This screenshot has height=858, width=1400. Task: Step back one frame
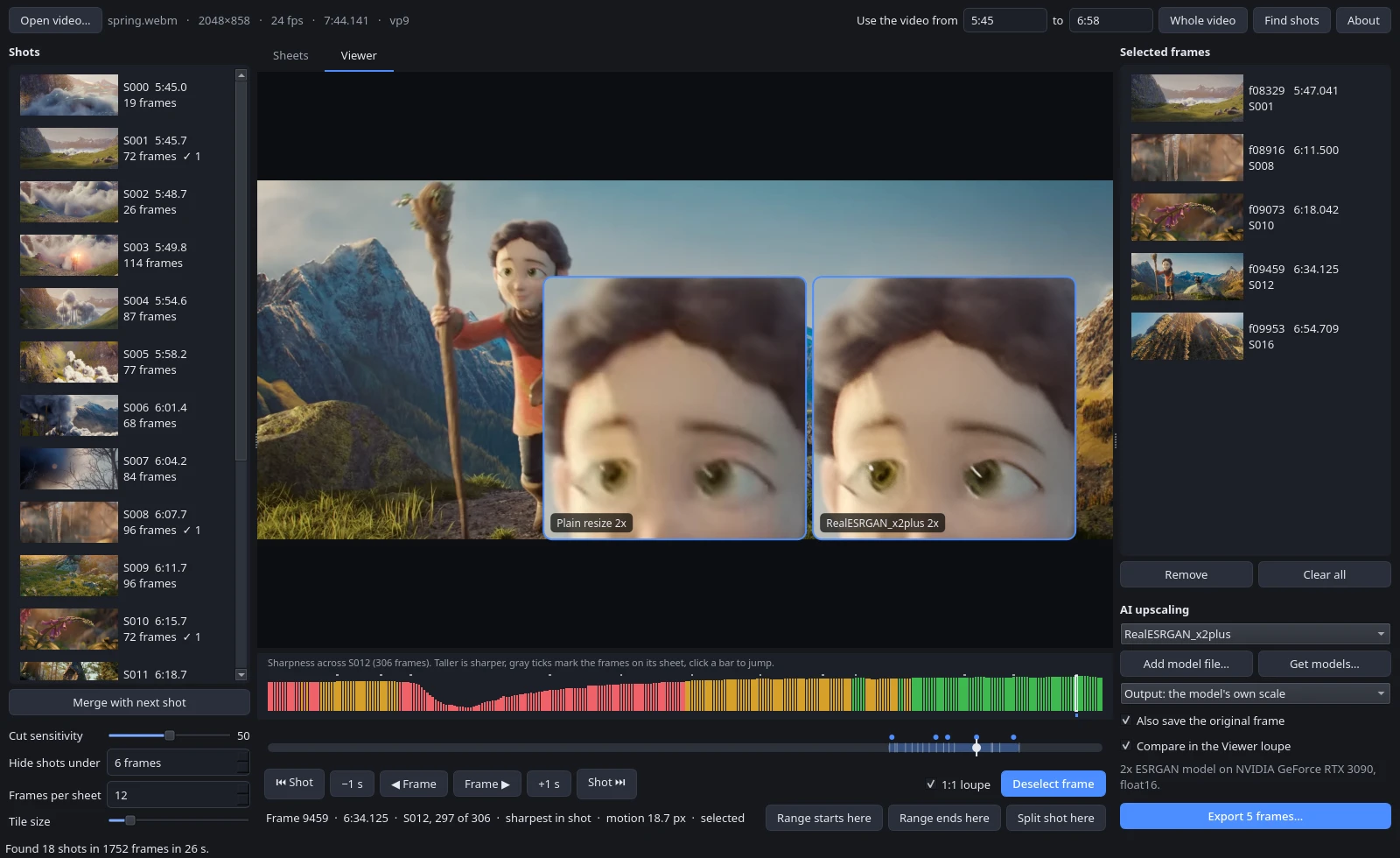tap(414, 784)
